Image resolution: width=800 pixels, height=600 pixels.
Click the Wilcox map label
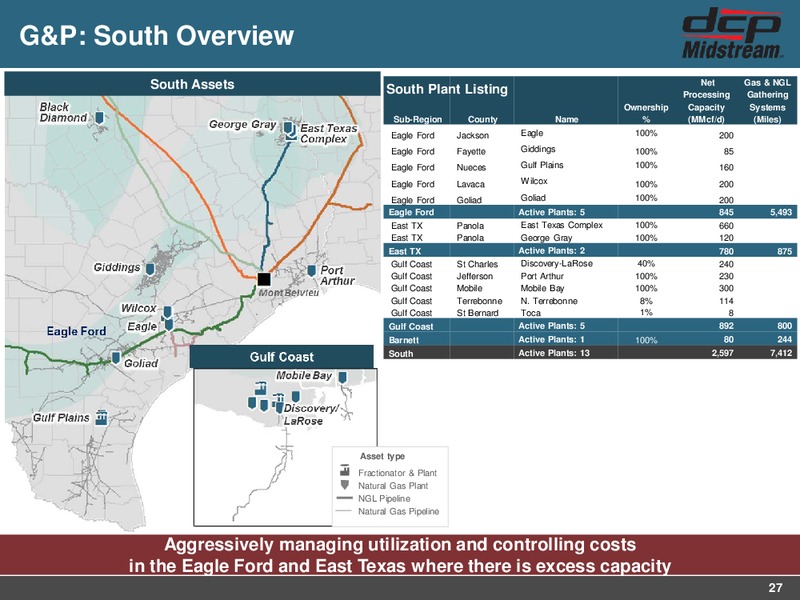click(x=138, y=308)
